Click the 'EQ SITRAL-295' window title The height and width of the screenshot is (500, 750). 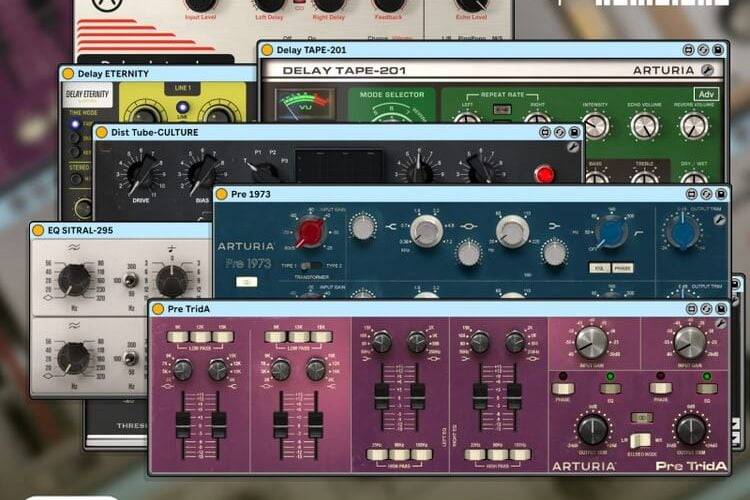pos(80,230)
